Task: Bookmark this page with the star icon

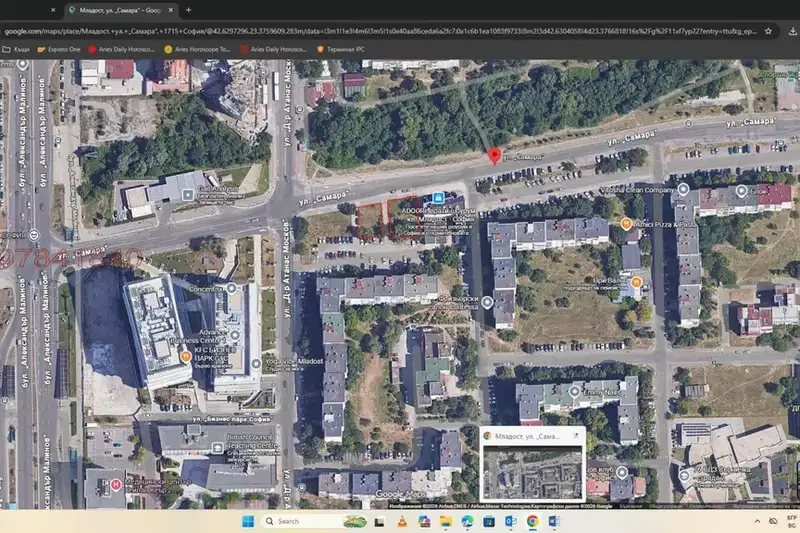Action: [x=768, y=31]
